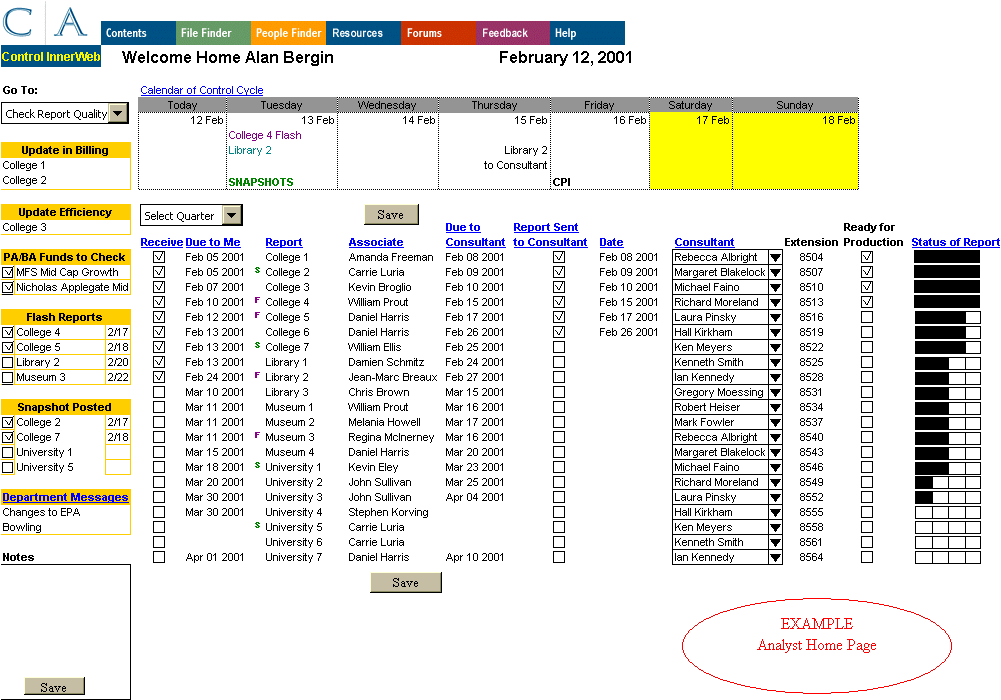
Task: Open the Michael Faino dropdown with extension 8510
Action: (x=775, y=287)
